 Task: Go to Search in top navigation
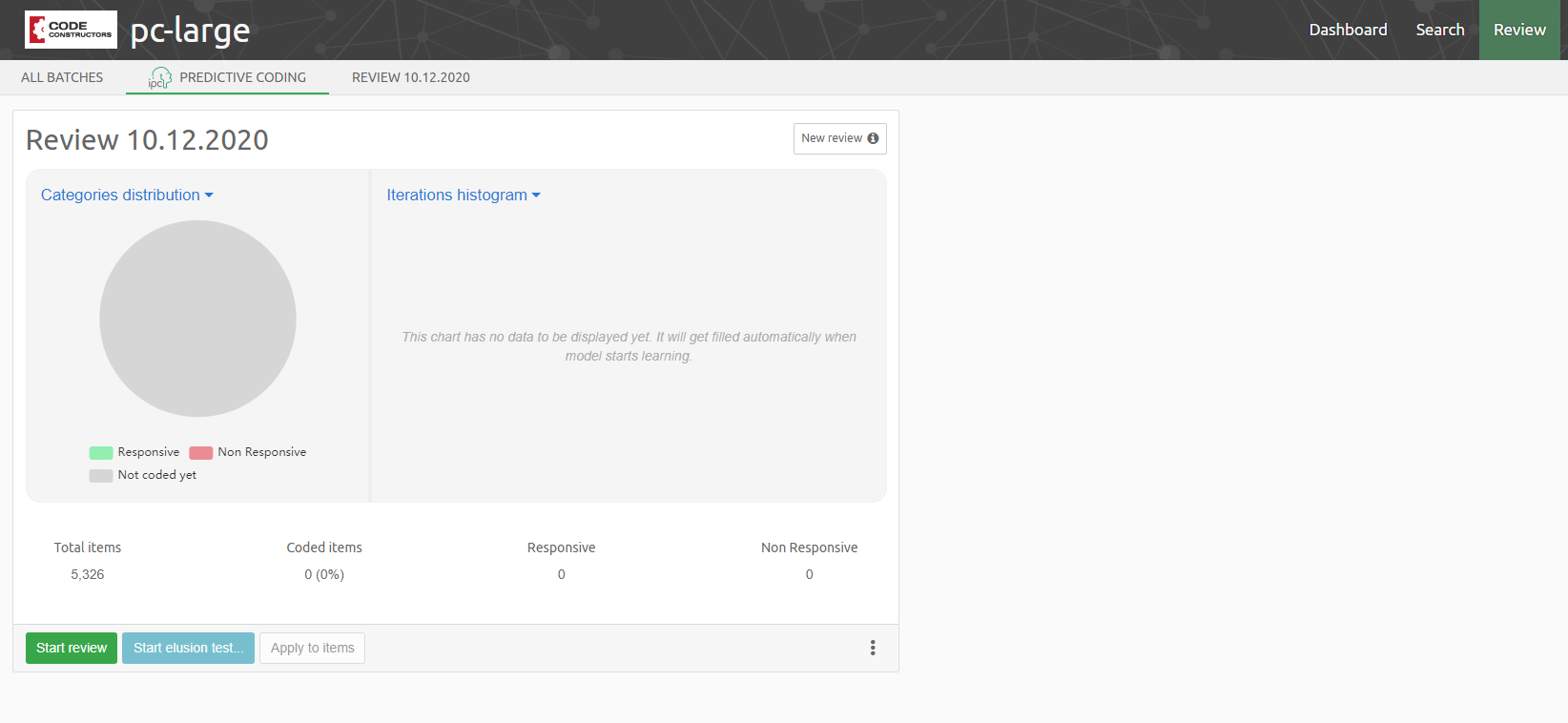click(1439, 30)
